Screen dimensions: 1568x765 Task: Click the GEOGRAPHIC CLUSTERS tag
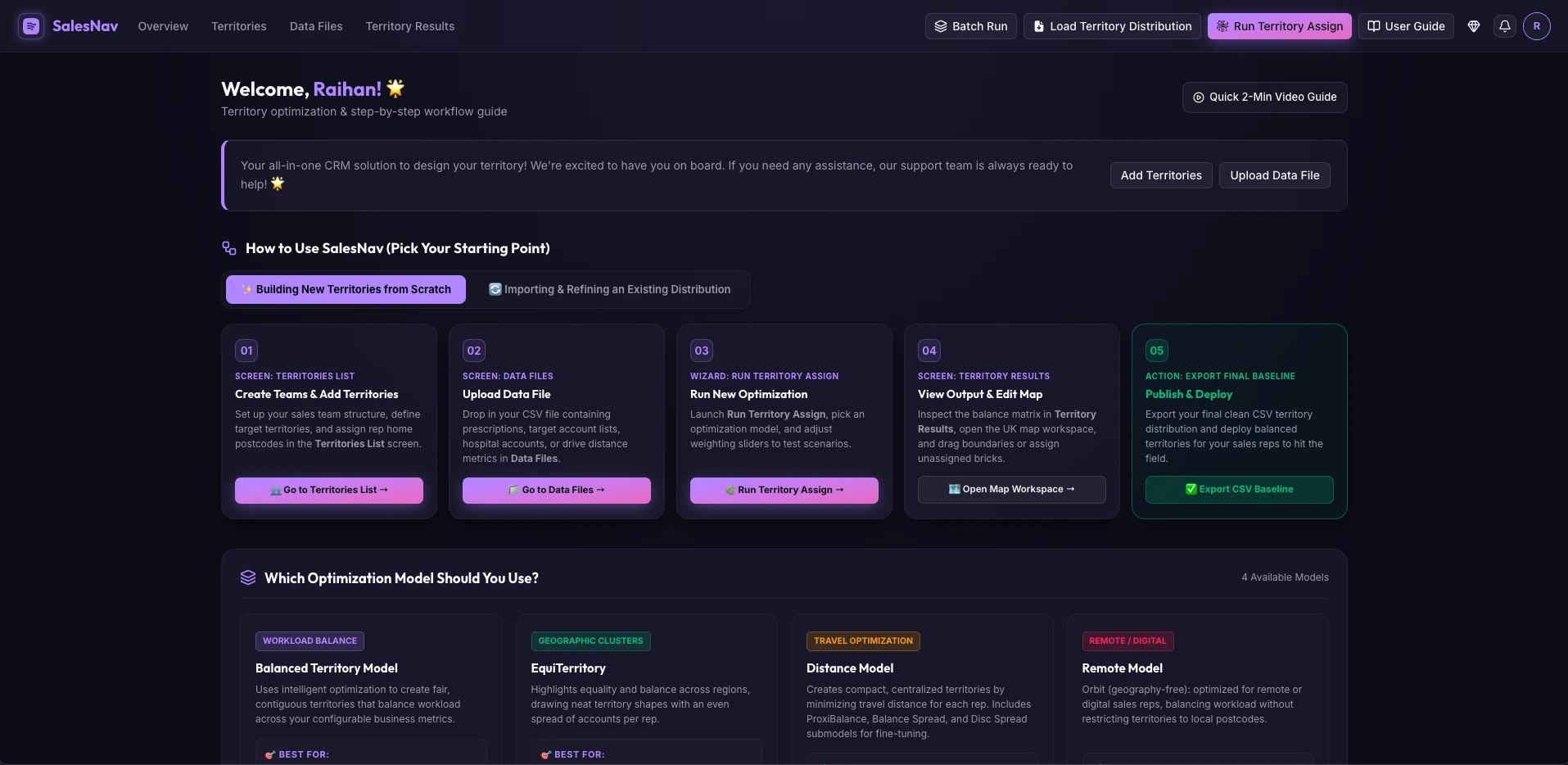click(590, 641)
